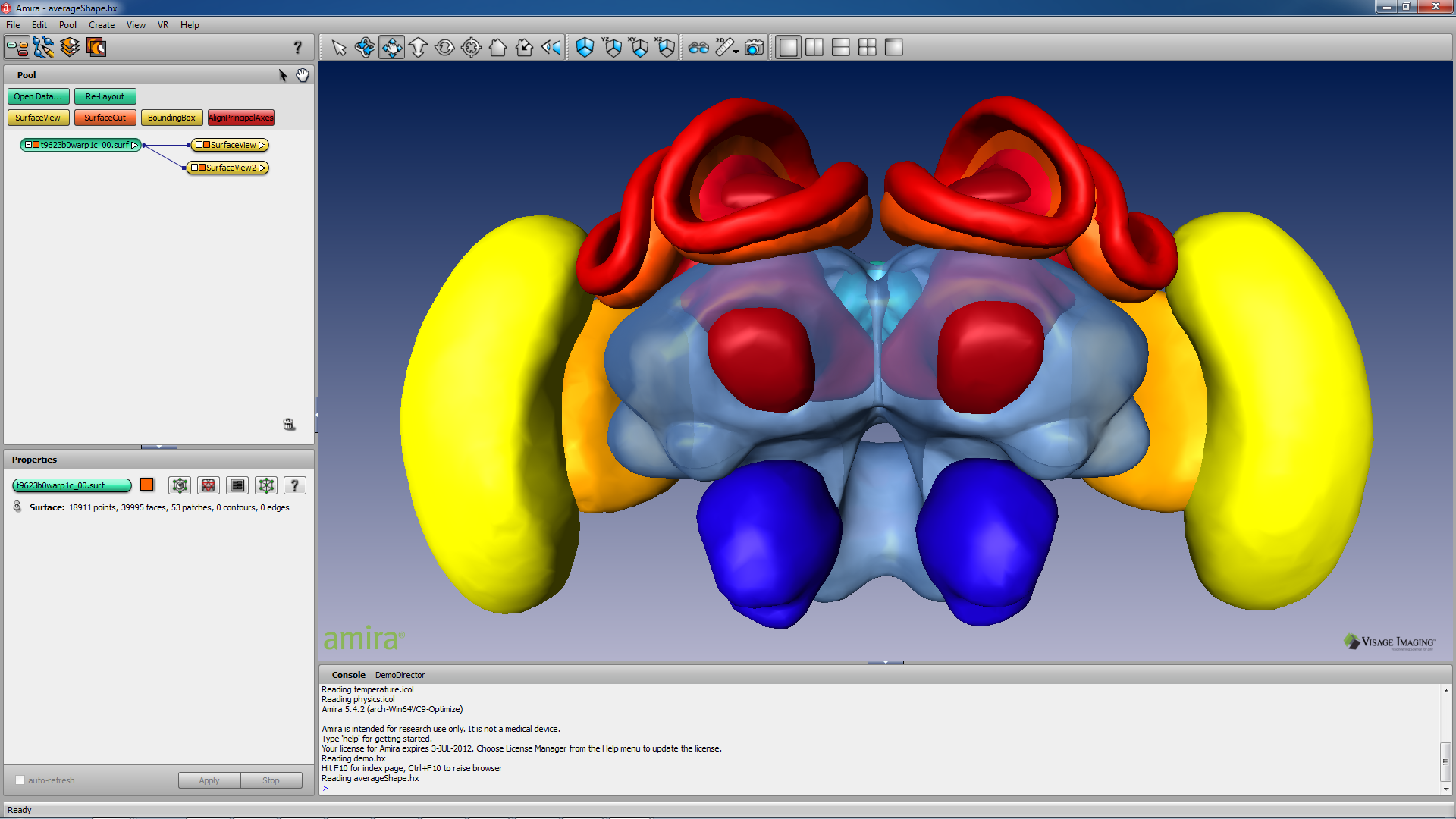The height and width of the screenshot is (819, 1456).
Task: Click the Open Data button
Action: [38, 96]
